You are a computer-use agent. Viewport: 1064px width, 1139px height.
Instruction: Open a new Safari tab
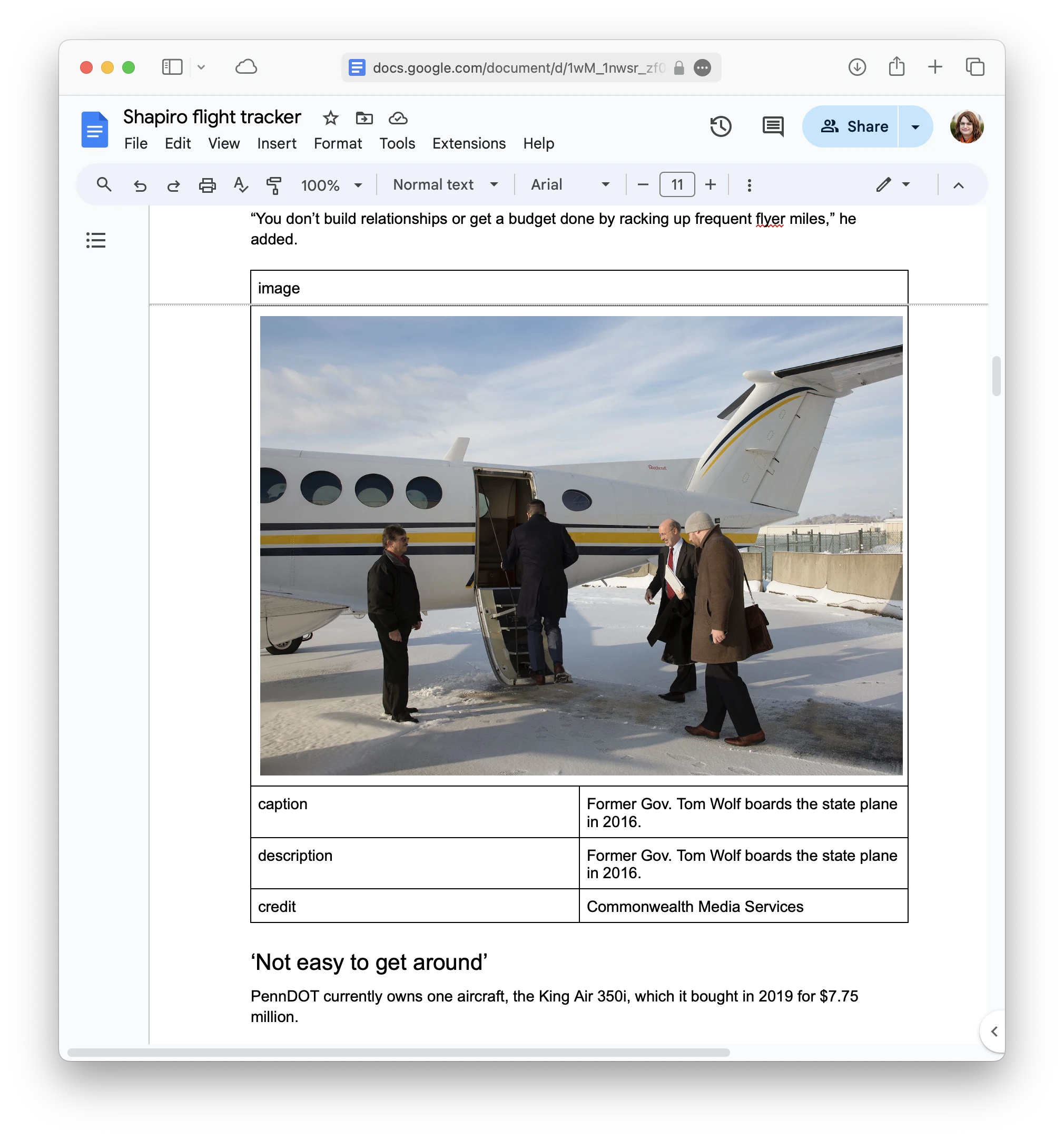(x=935, y=67)
